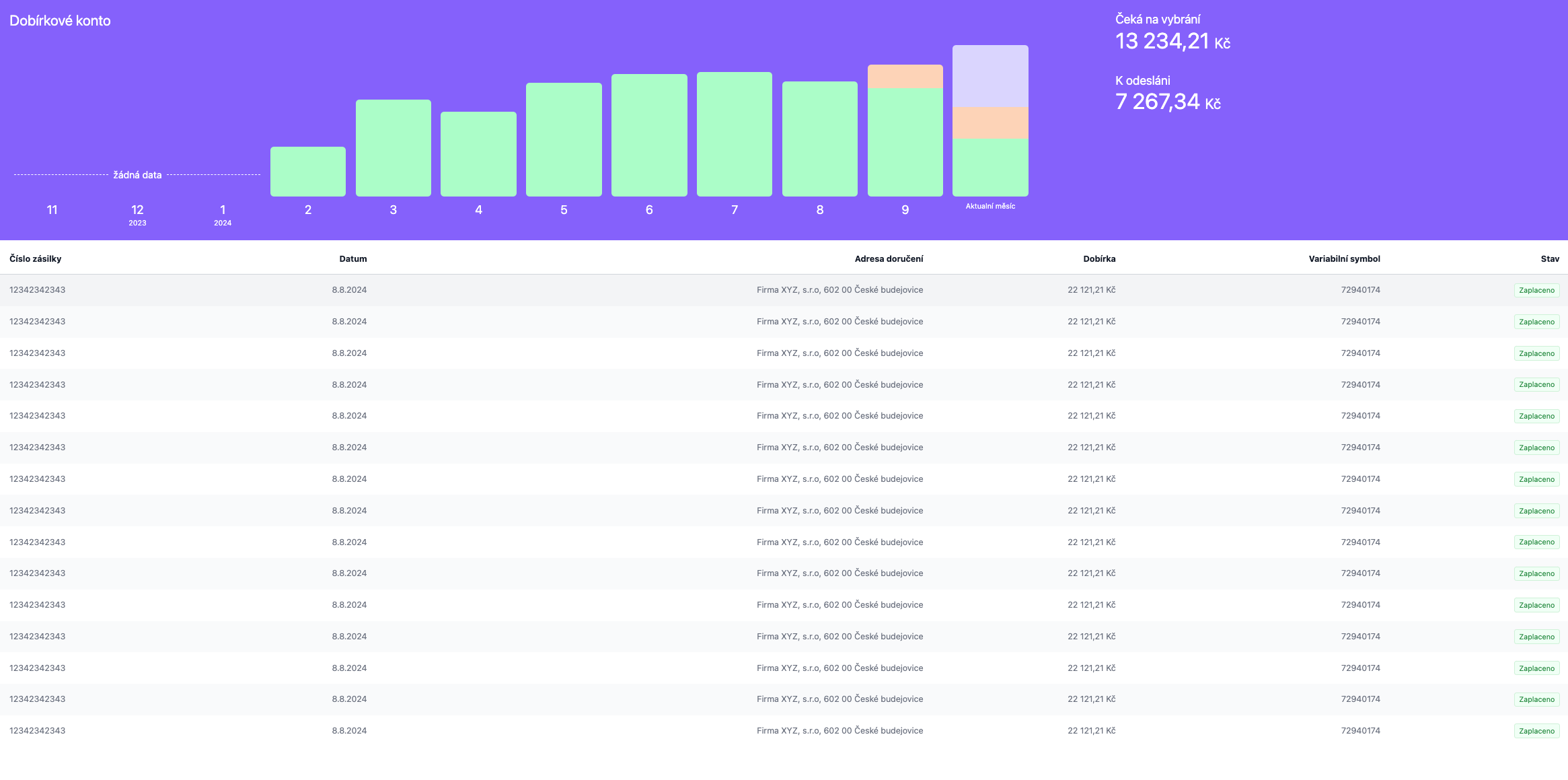
Task: Select the green bar for month 2
Action: (x=308, y=172)
